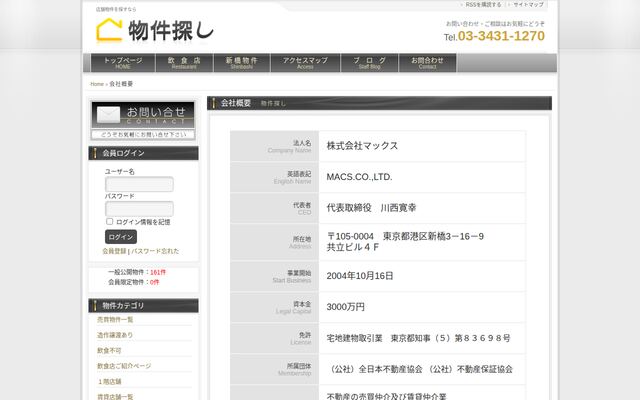The height and width of the screenshot is (400, 640).
Task: Select the license text 宅地建物取引業
Action: (x=354, y=338)
